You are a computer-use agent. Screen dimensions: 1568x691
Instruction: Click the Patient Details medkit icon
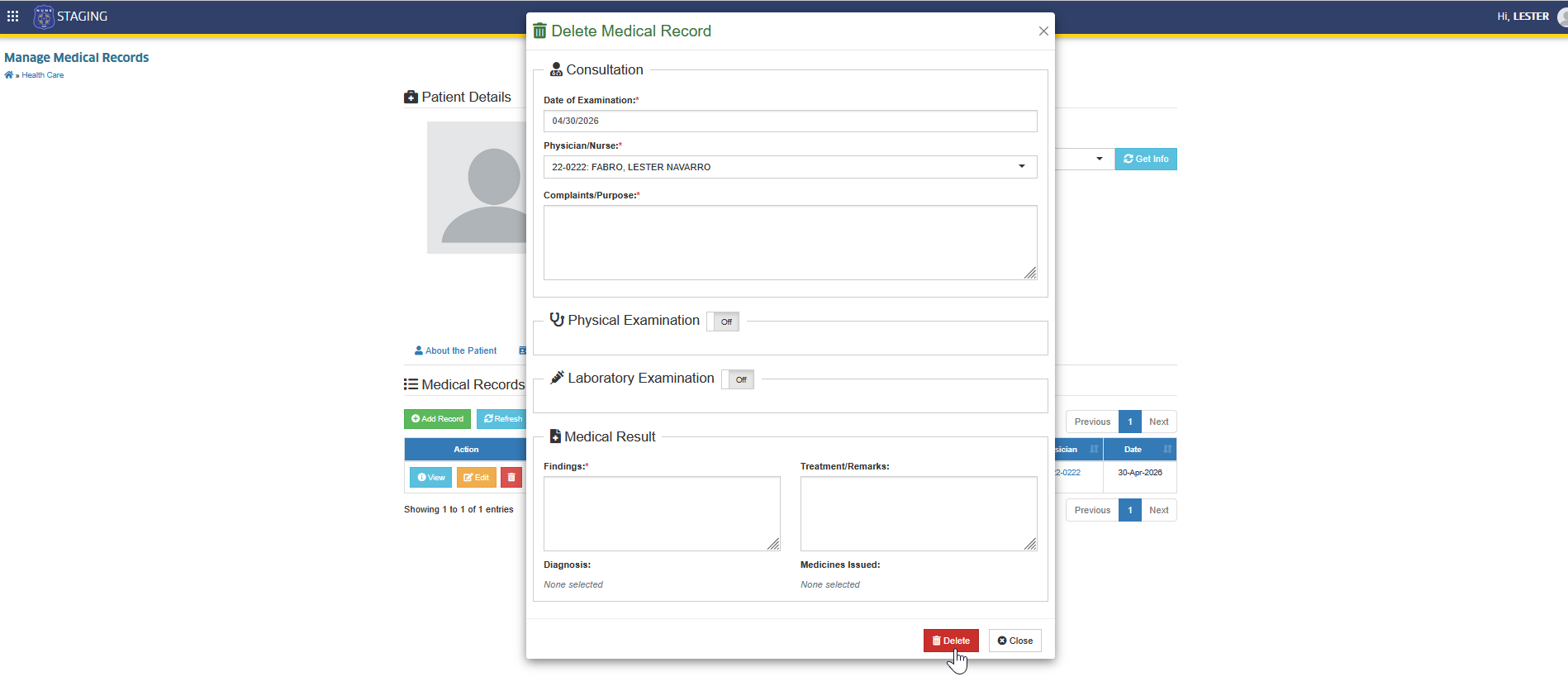pyautogui.click(x=411, y=97)
